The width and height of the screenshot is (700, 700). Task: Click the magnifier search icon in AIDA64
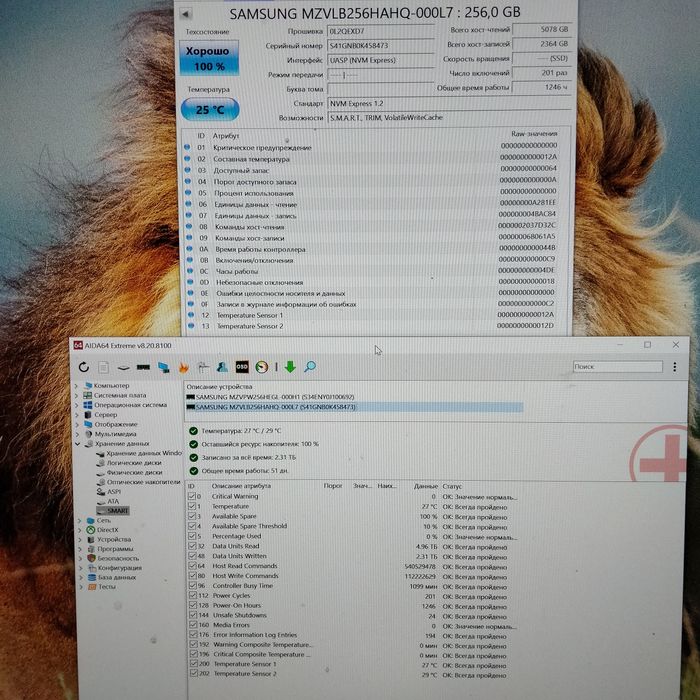pyautogui.click(x=310, y=367)
